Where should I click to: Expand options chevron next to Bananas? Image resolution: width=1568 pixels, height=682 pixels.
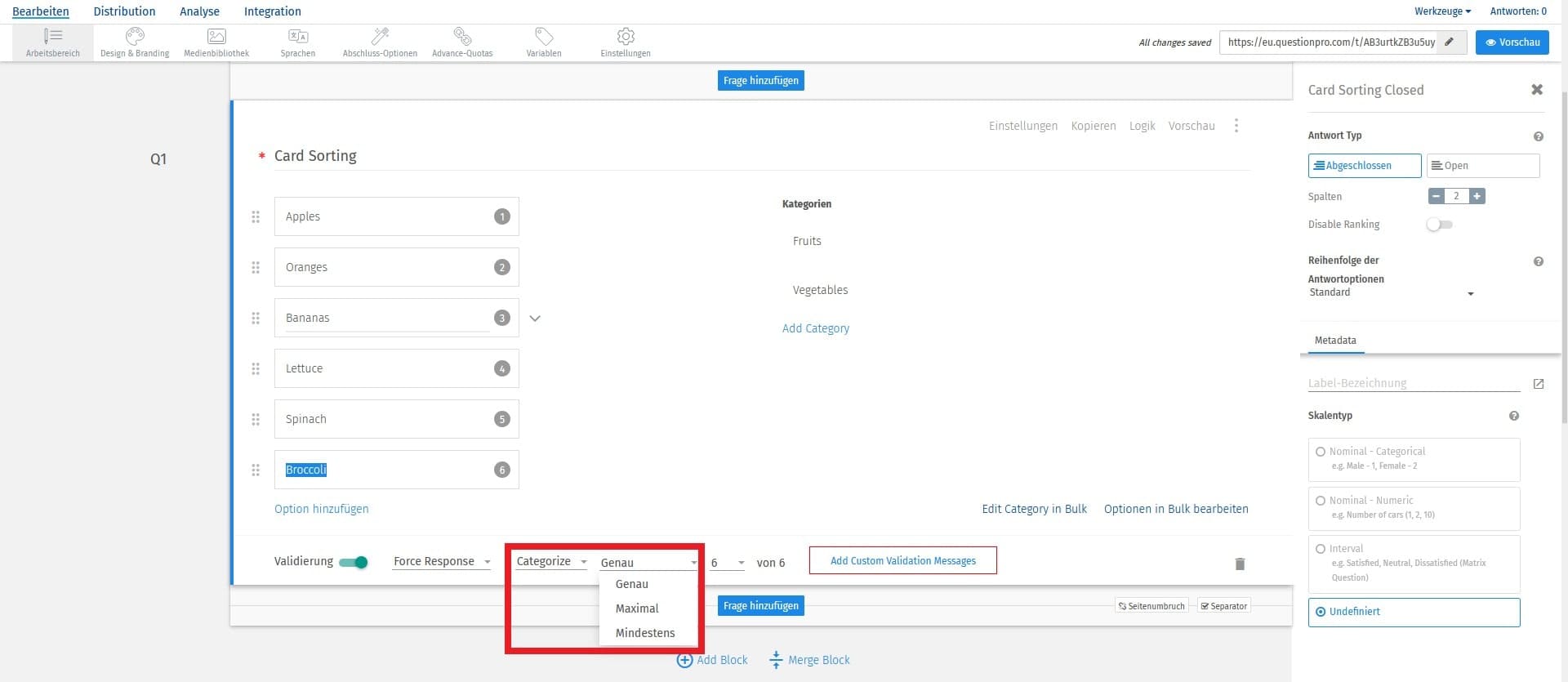coord(535,319)
